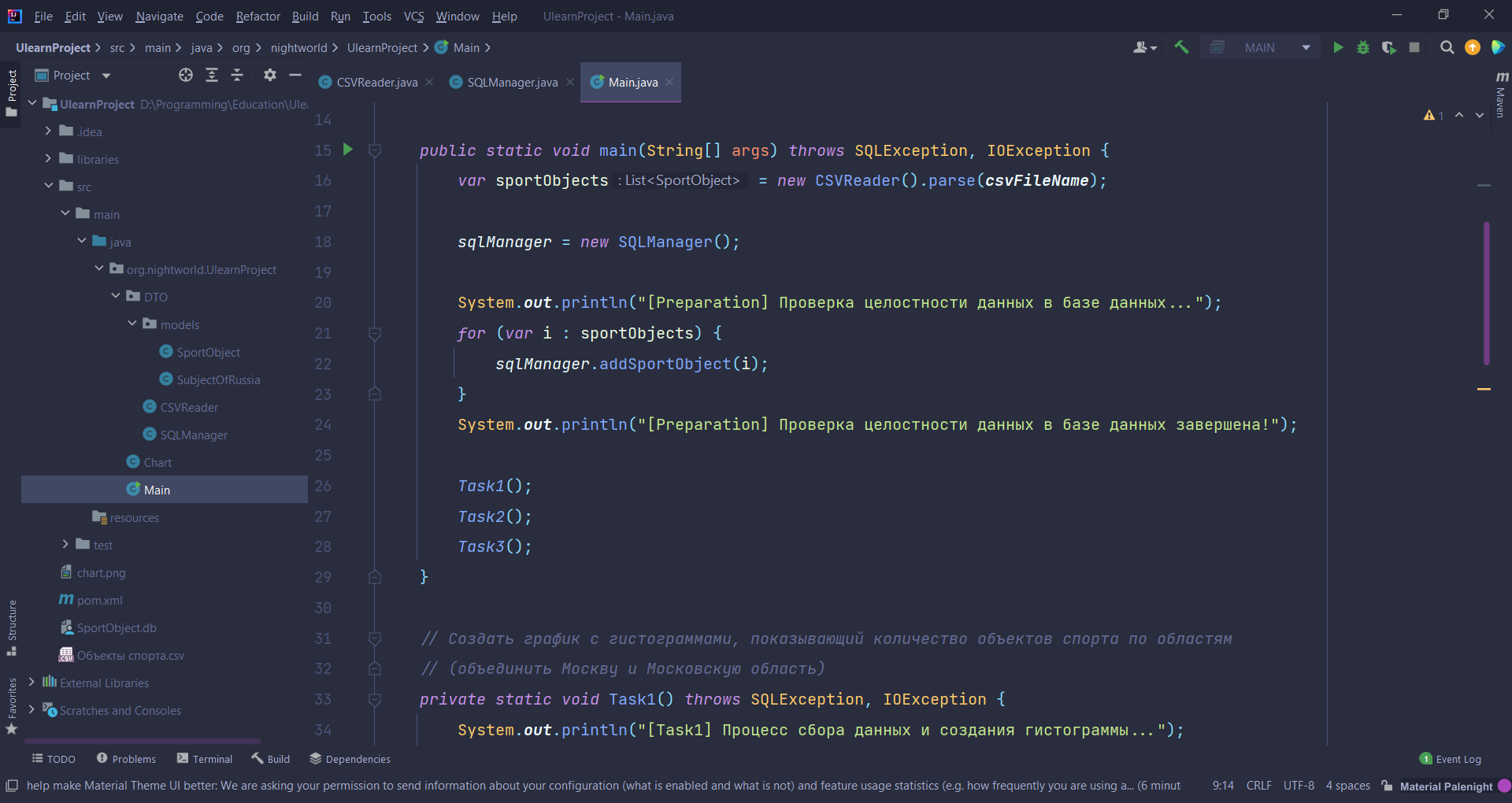Open Project panel settings gear
This screenshot has height=803, width=1512.
[270, 75]
